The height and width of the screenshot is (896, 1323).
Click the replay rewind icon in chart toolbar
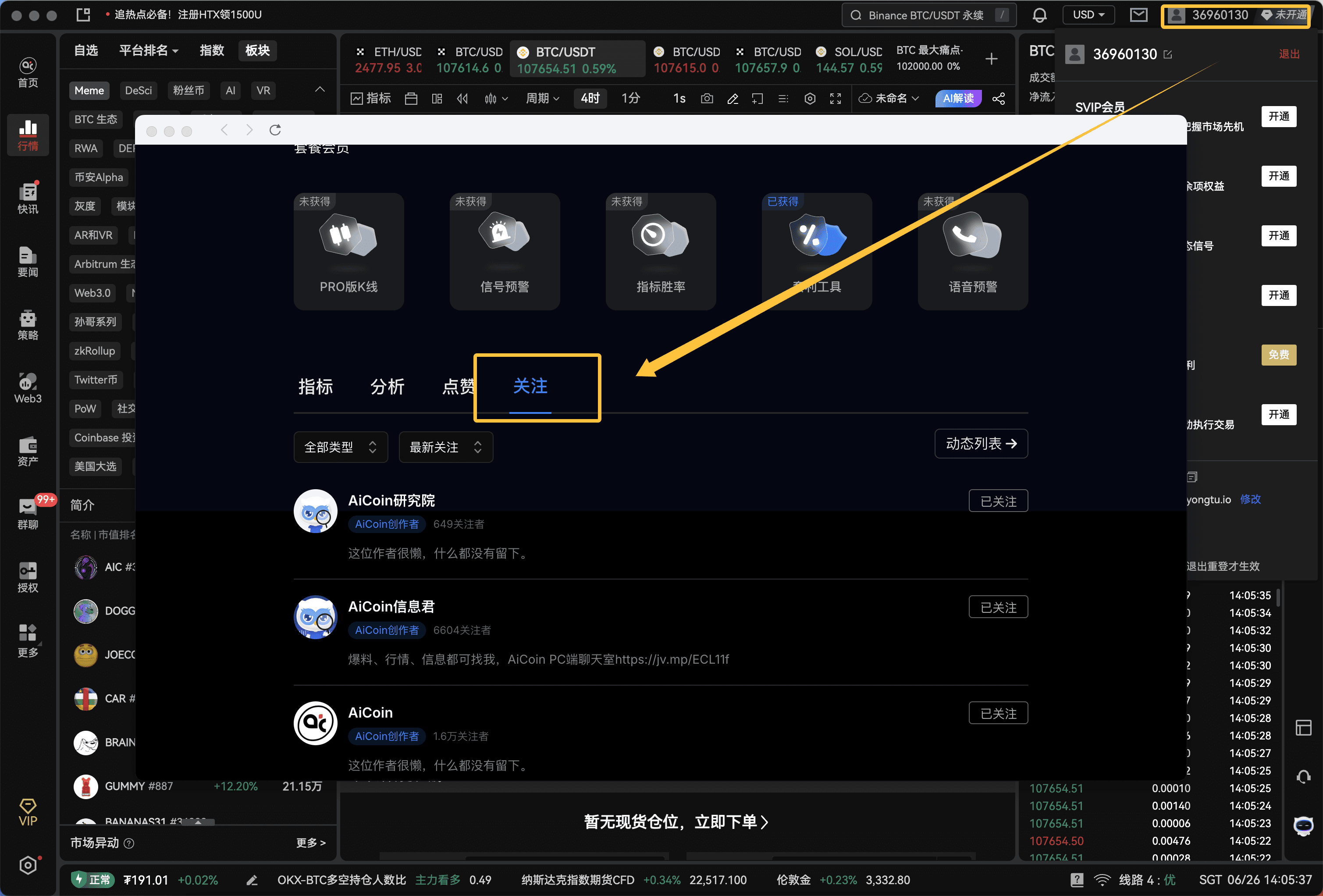click(462, 99)
